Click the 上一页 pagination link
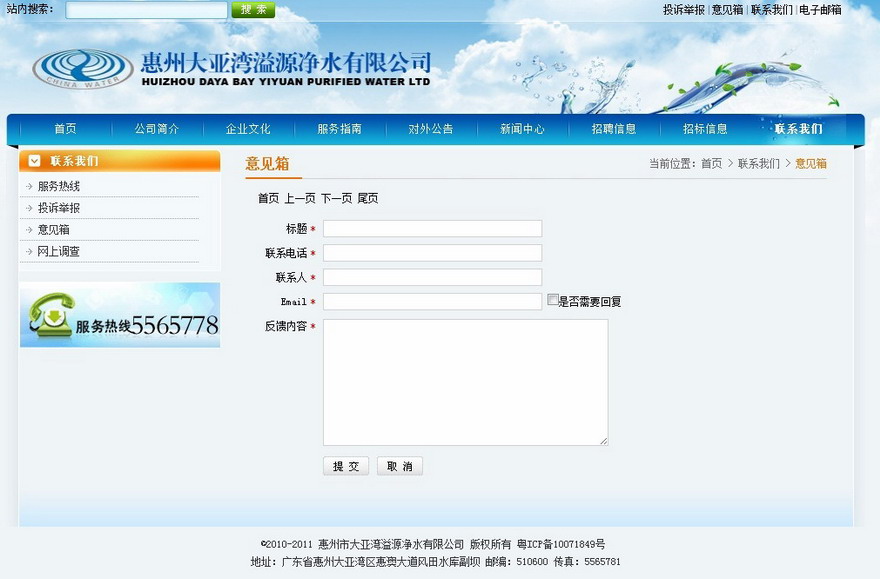 300,198
